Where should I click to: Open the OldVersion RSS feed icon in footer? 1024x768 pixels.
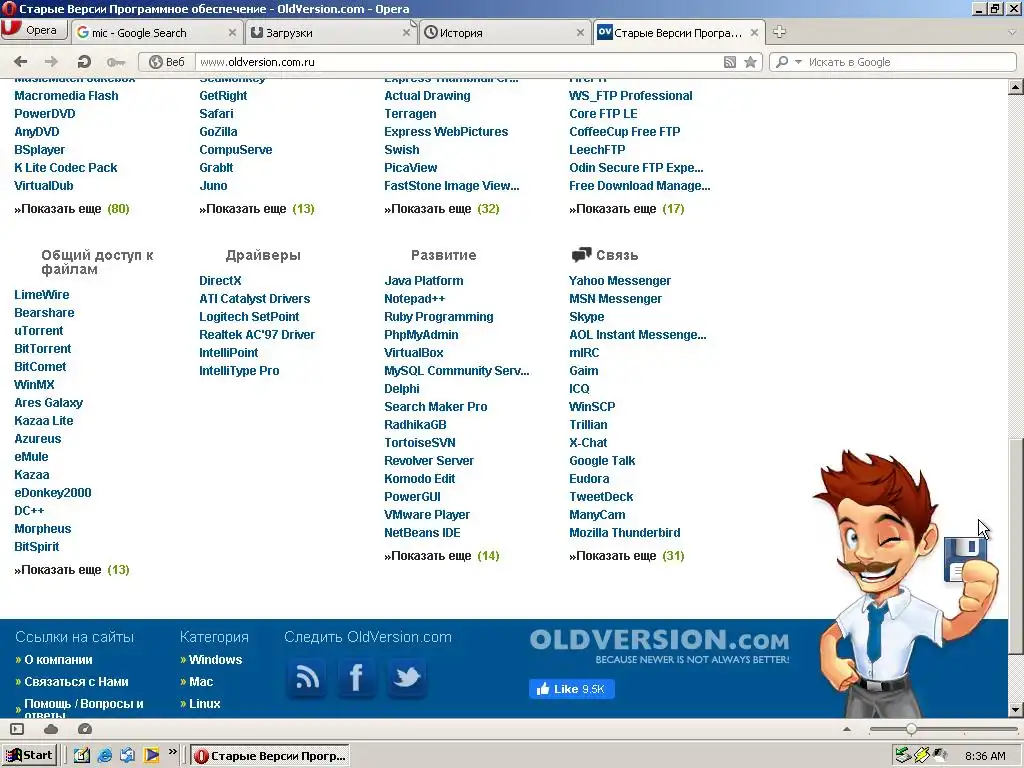(x=306, y=677)
